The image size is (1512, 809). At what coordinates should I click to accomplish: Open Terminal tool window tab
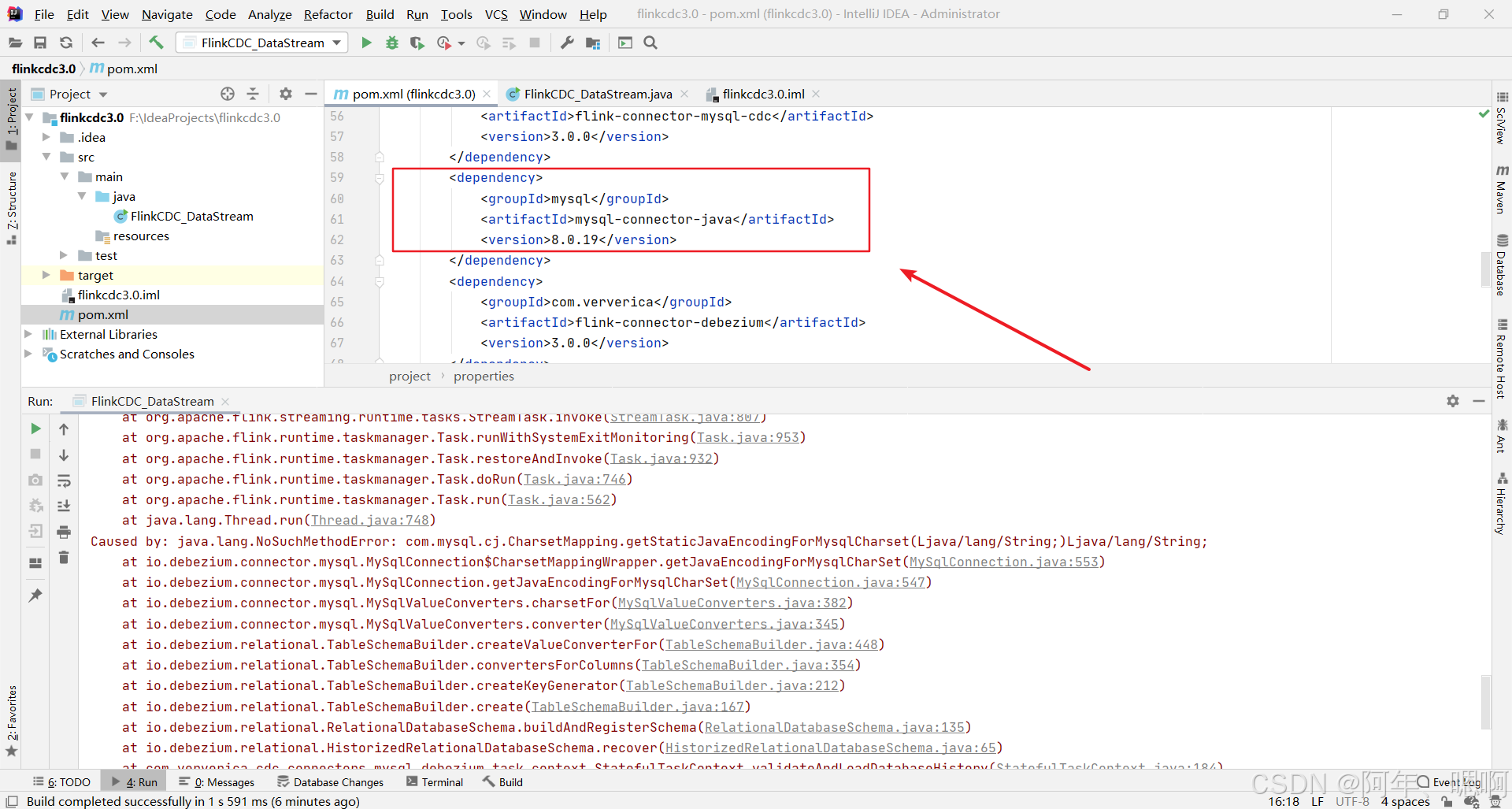(x=435, y=782)
